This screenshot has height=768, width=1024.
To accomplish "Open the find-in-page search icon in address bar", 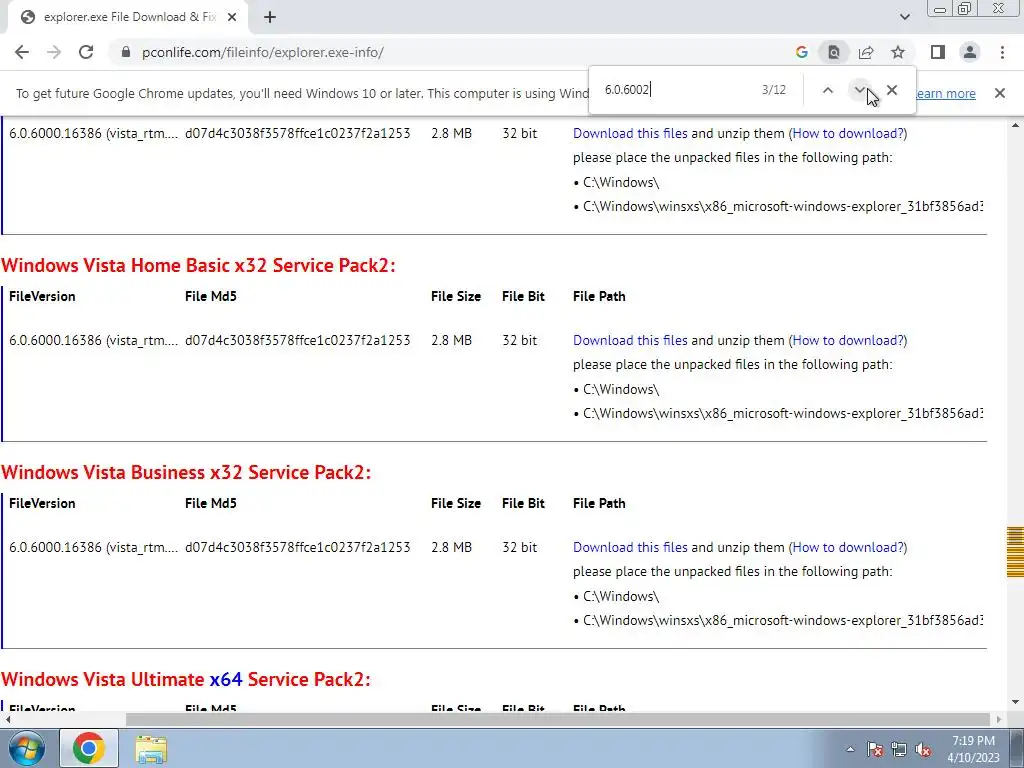I will coord(834,52).
